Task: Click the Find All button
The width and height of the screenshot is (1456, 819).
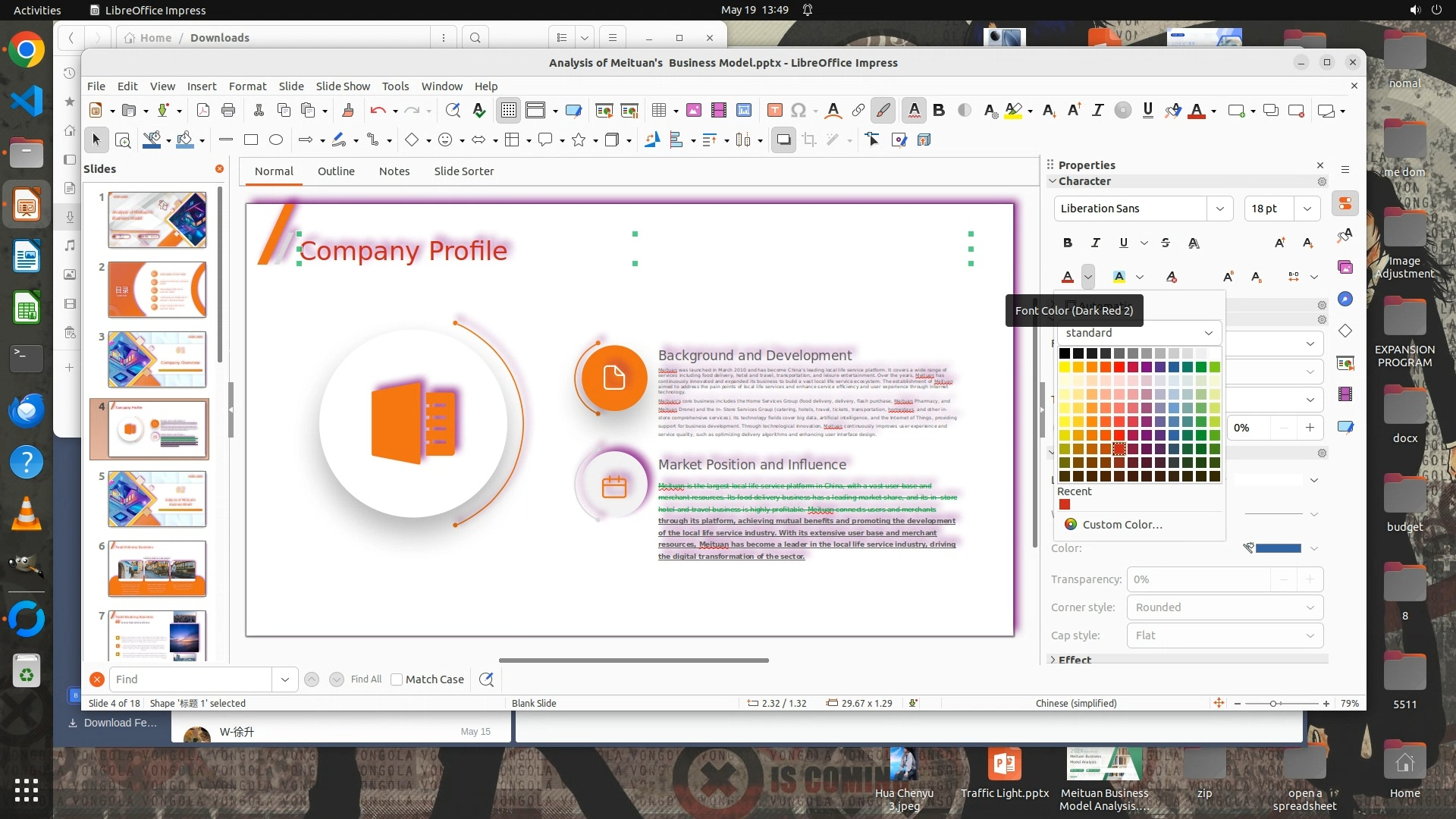Action: 366,679
